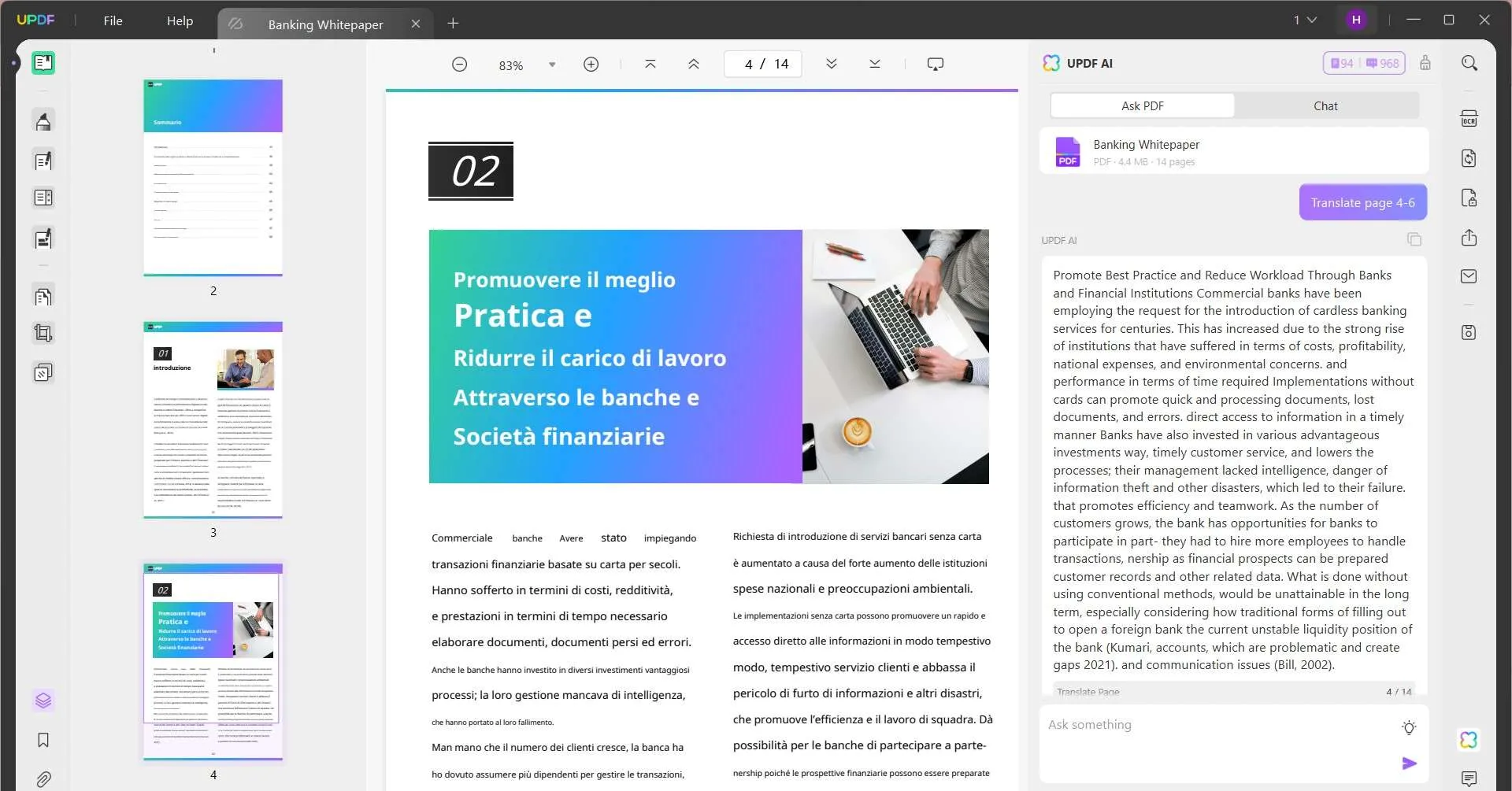
Task: Switch to the Chat tab
Action: [1325, 105]
